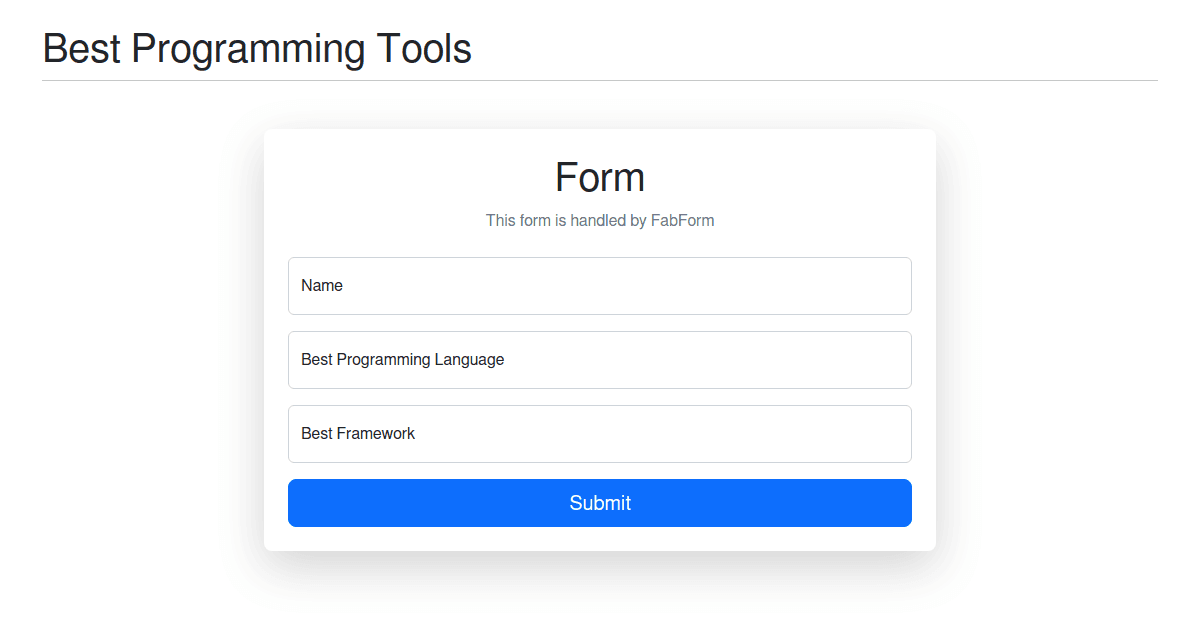
Task: Submit the programming tools form
Action: pyautogui.click(x=600, y=503)
